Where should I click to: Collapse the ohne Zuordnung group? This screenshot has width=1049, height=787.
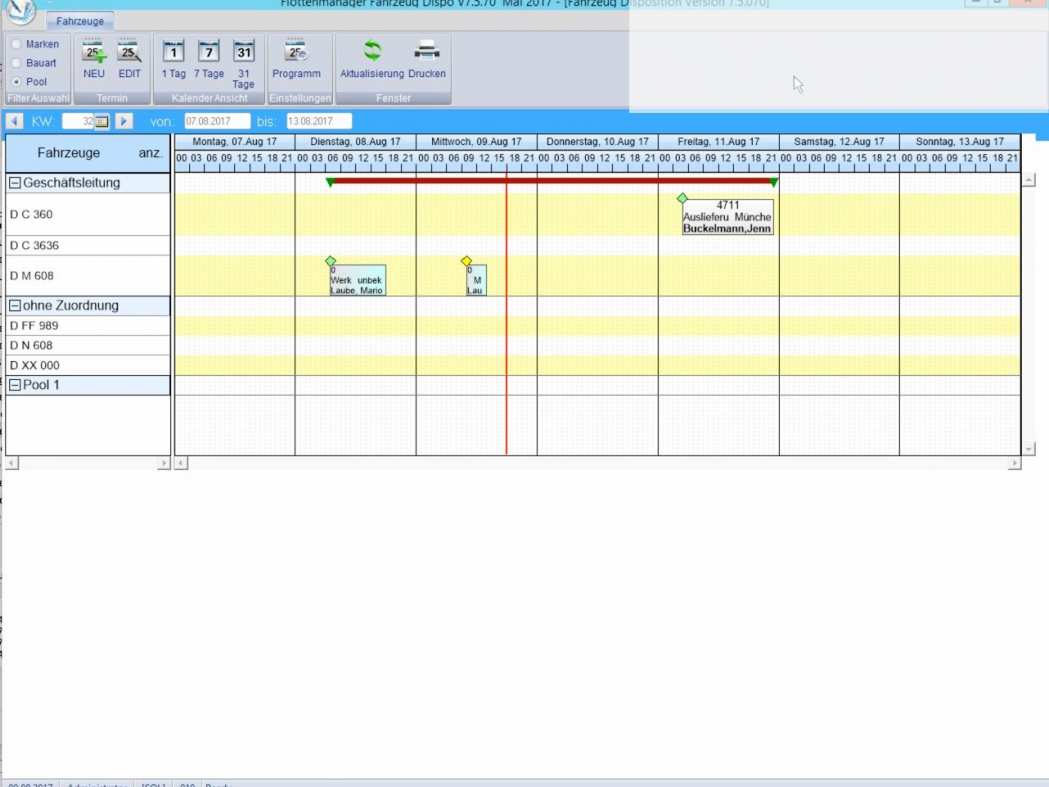tap(15, 306)
